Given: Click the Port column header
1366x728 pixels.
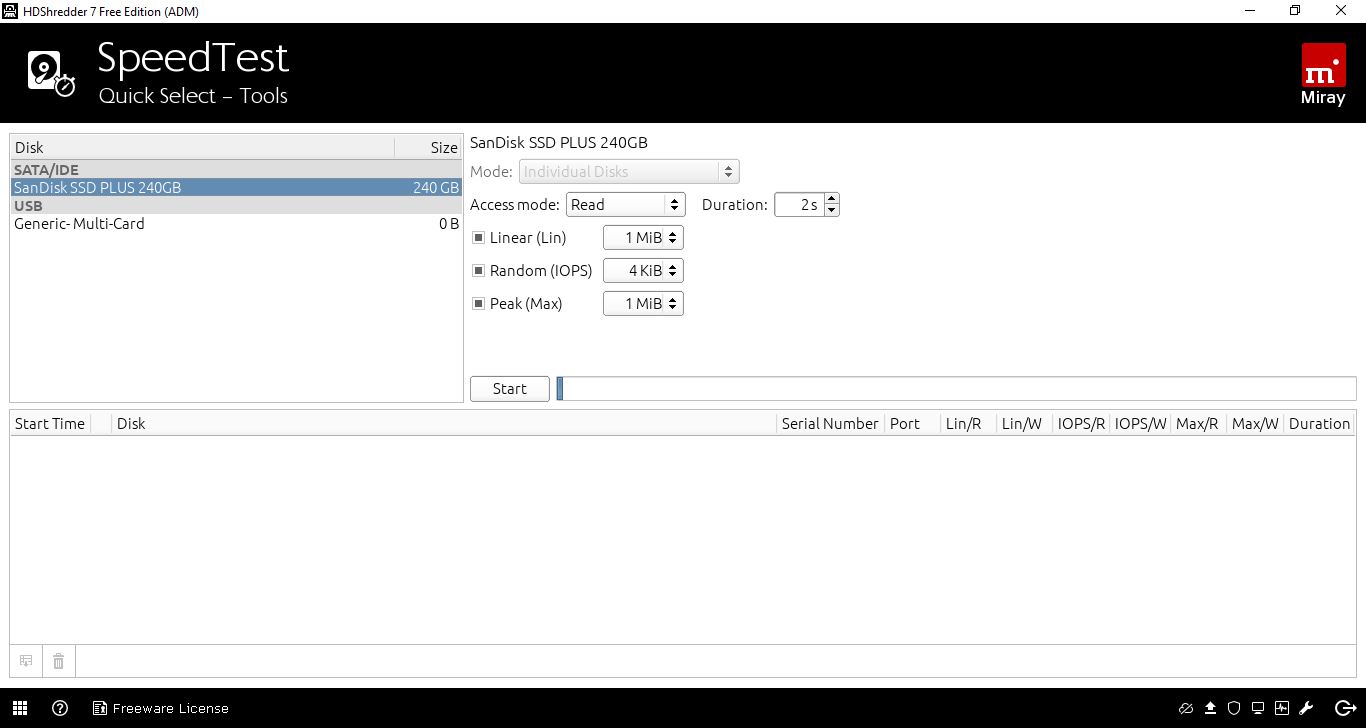Looking at the screenshot, I should 912,423.
